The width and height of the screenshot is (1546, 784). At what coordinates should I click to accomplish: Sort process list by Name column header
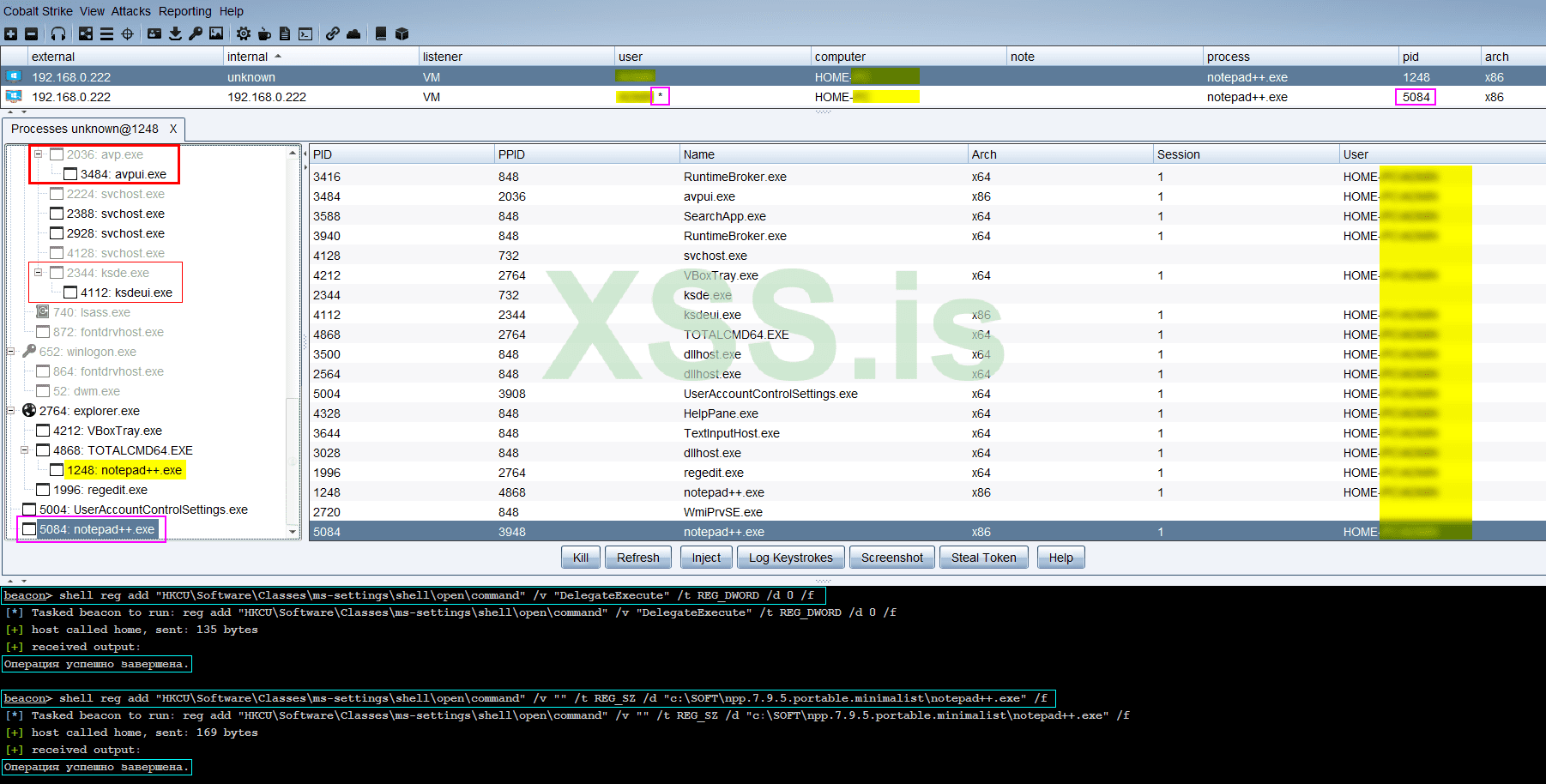click(x=824, y=154)
